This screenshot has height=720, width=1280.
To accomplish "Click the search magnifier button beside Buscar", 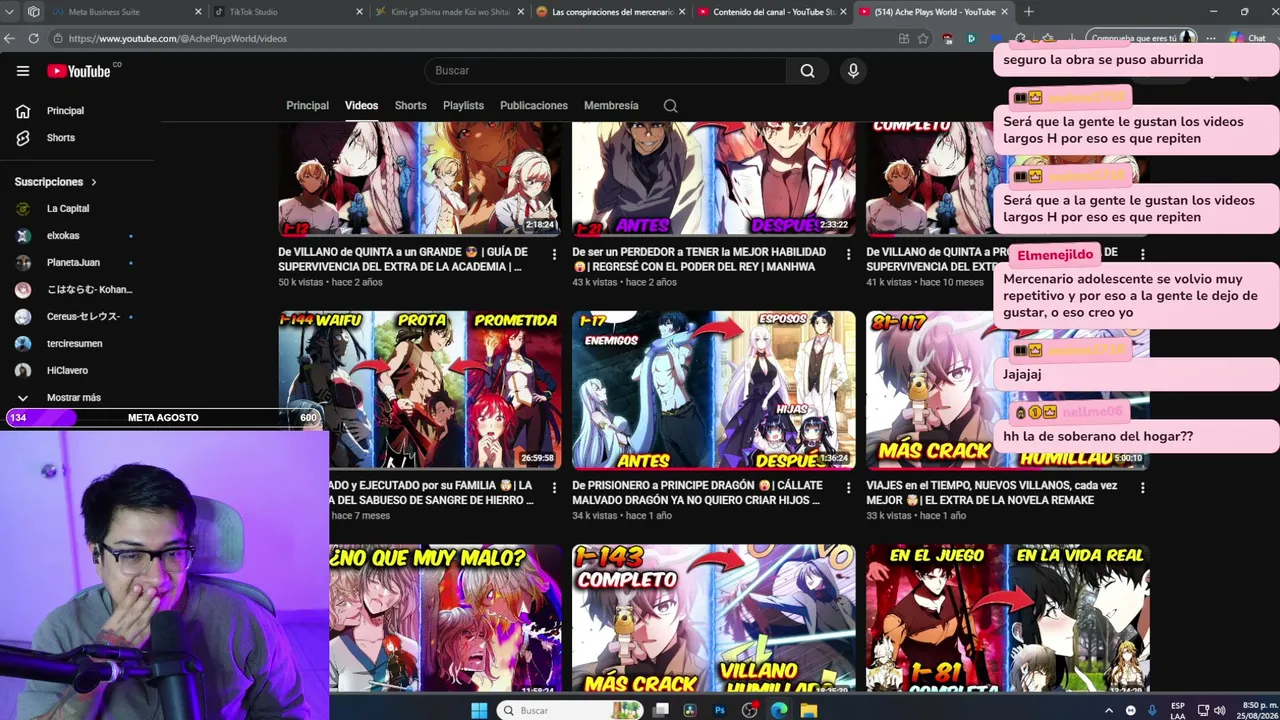I will coord(807,71).
